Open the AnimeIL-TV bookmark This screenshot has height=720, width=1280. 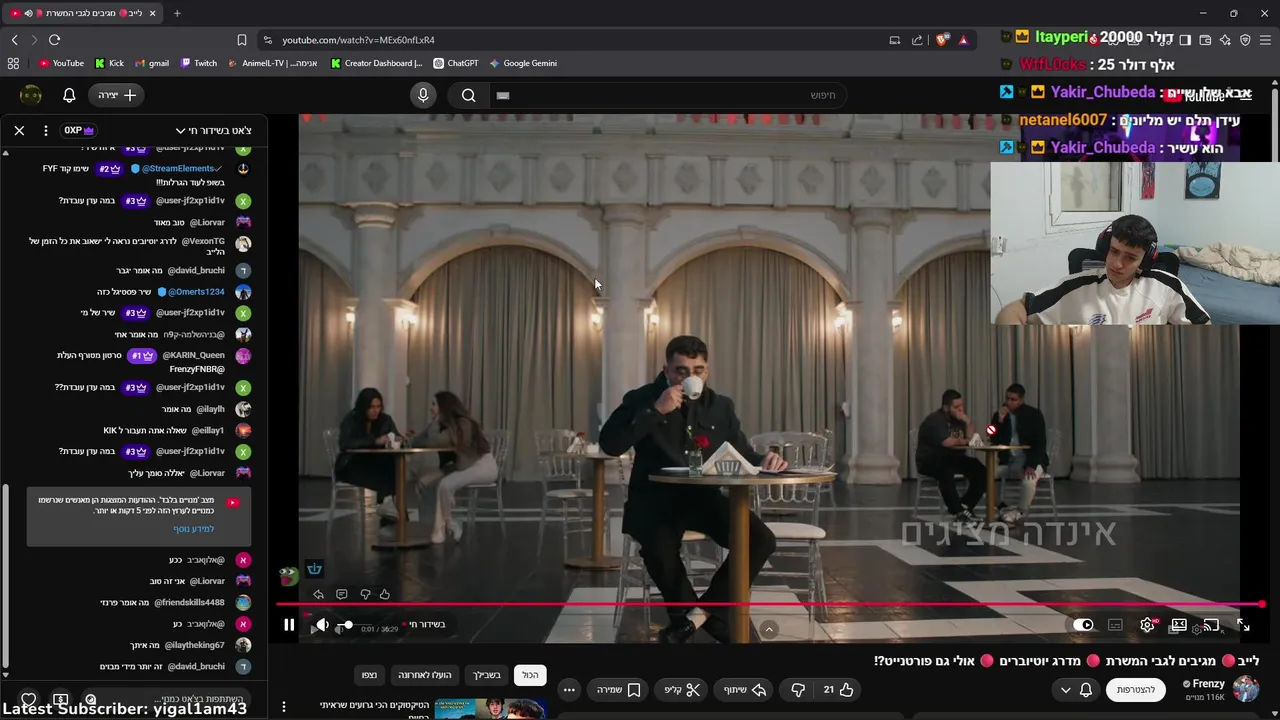[x=273, y=63]
